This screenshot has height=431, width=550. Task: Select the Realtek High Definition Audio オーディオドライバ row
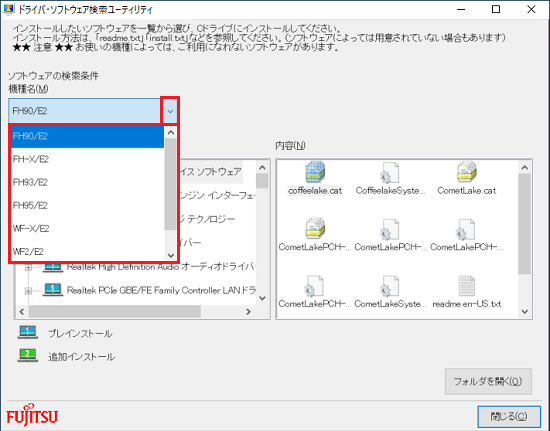[160, 267]
